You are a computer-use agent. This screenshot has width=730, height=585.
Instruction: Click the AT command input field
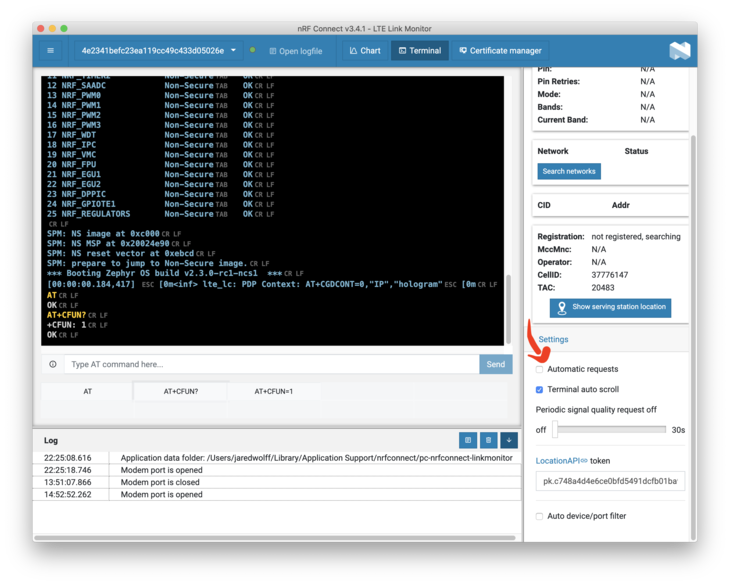[x=271, y=365]
